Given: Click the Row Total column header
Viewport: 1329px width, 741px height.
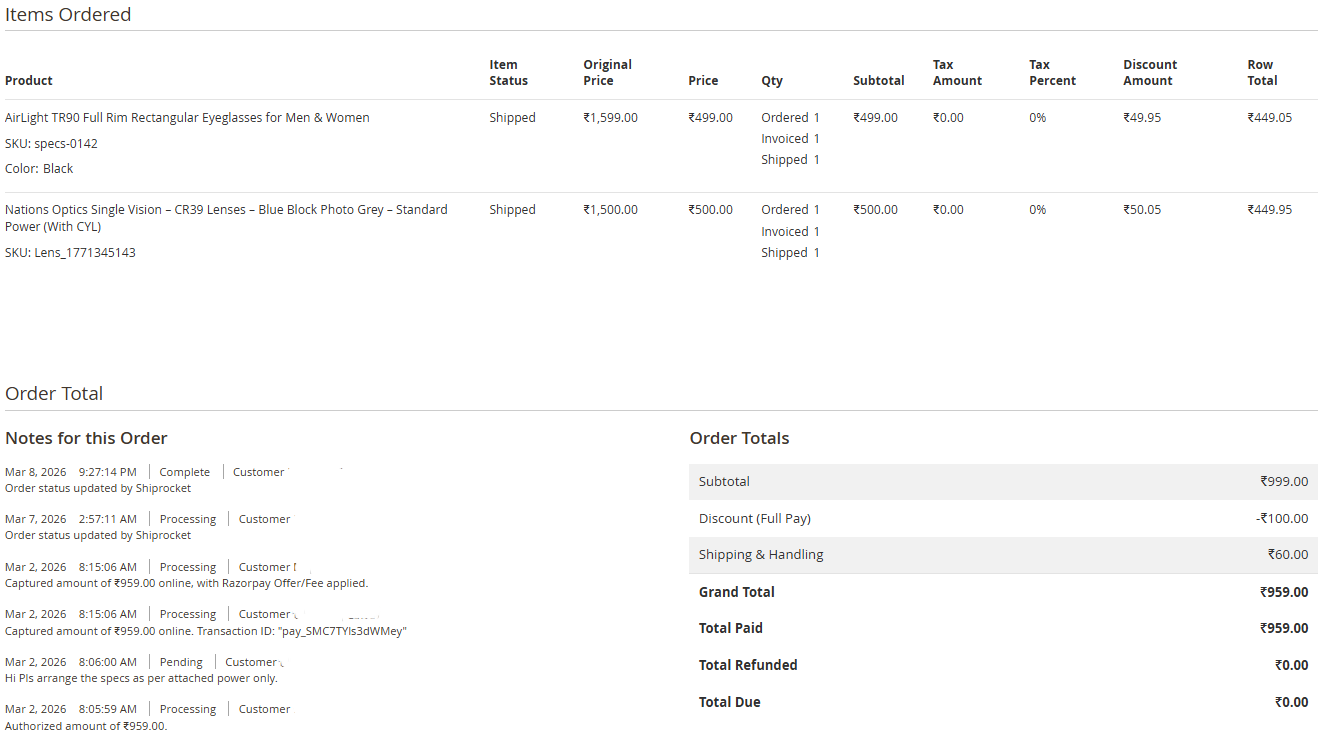Looking at the screenshot, I should coord(1261,72).
